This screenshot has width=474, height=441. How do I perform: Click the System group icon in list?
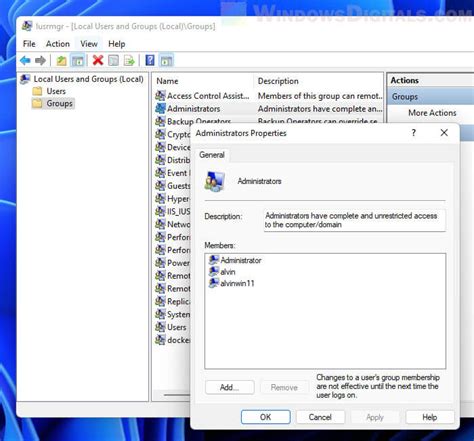(x=160, y=314)
